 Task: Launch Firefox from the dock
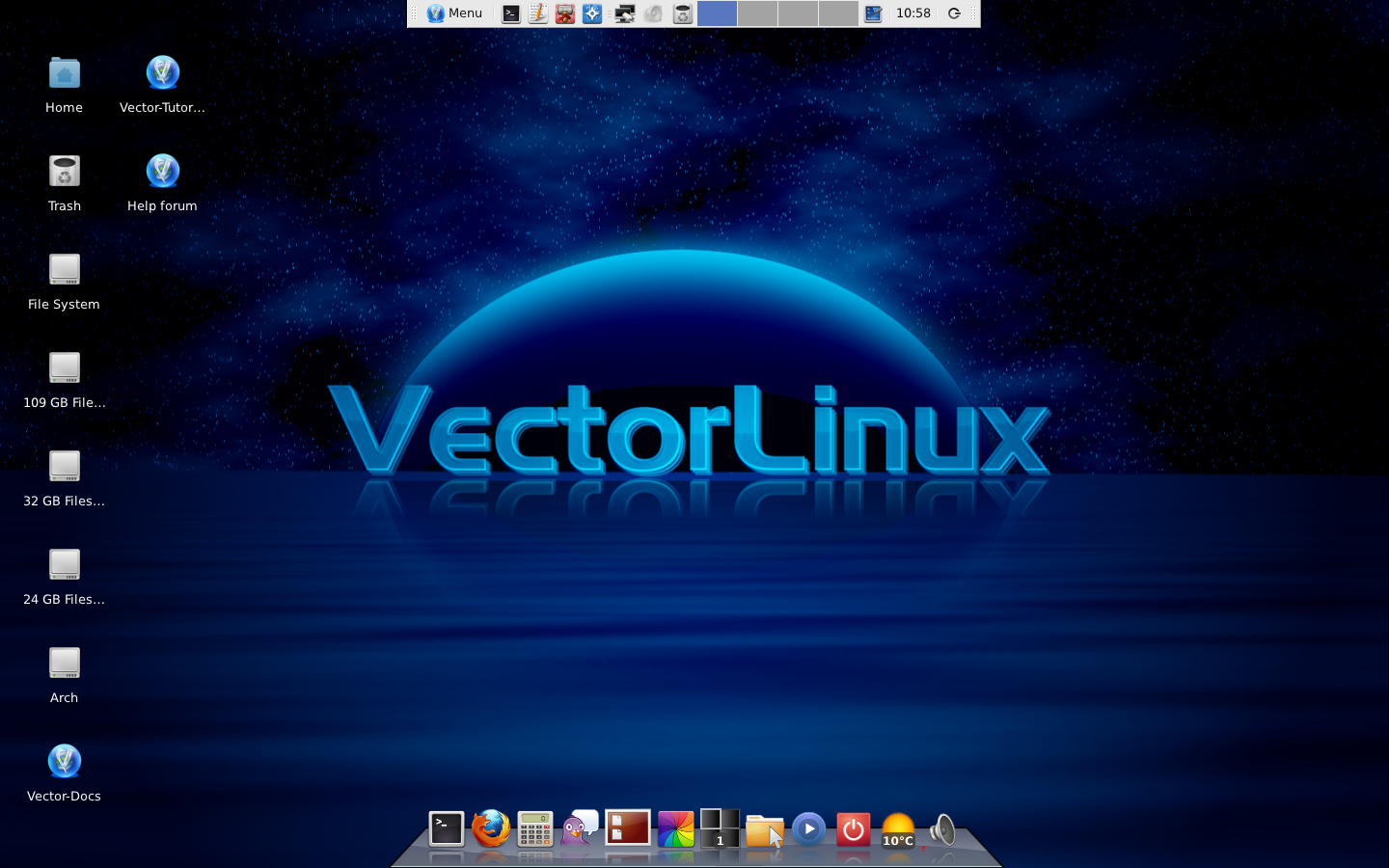click(x=491, y=829)
